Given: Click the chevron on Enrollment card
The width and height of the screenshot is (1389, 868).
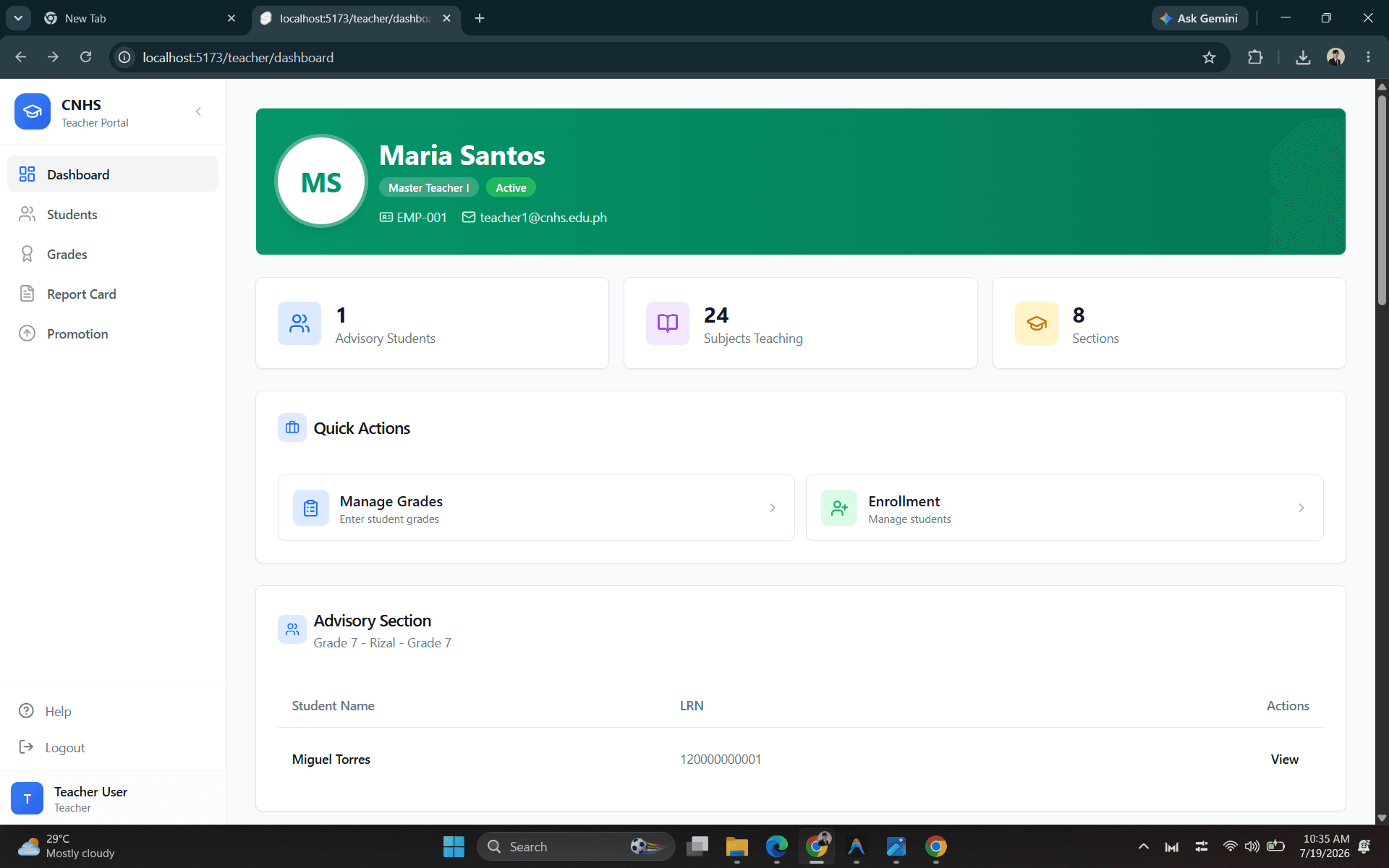Looking at the screenshot, I should tap(1301, 508).
